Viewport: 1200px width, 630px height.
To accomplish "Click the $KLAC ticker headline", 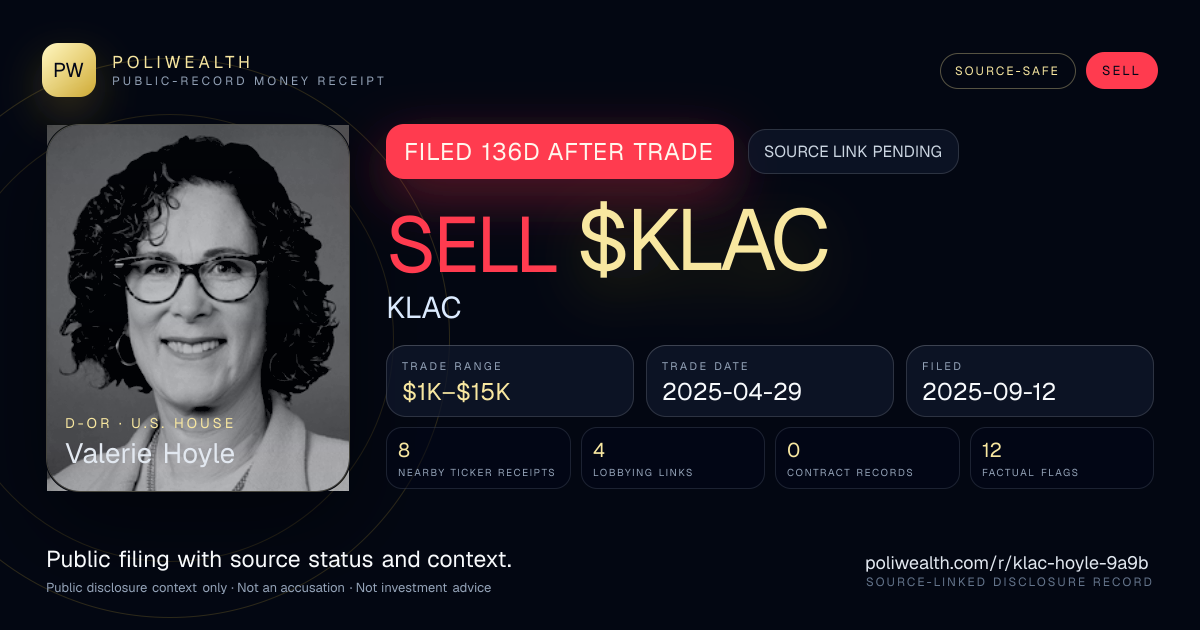I will (703, 243).
